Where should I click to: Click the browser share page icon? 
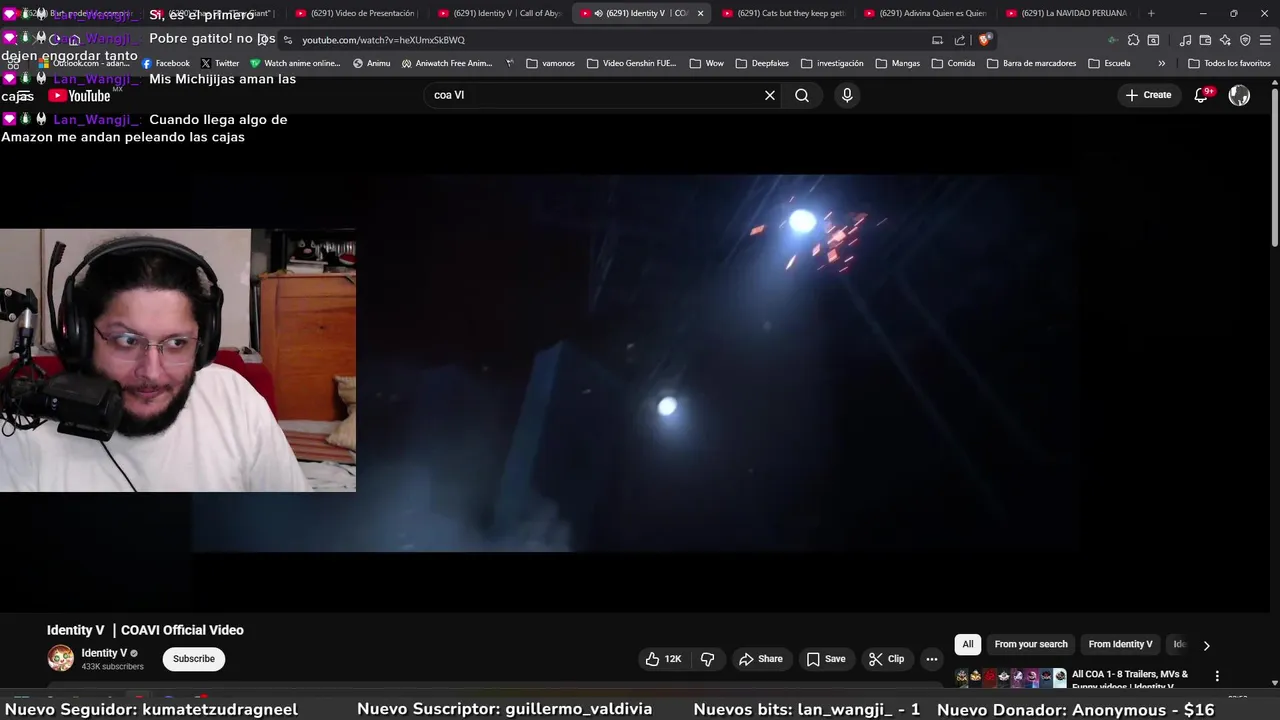click(x=960, y=40)
